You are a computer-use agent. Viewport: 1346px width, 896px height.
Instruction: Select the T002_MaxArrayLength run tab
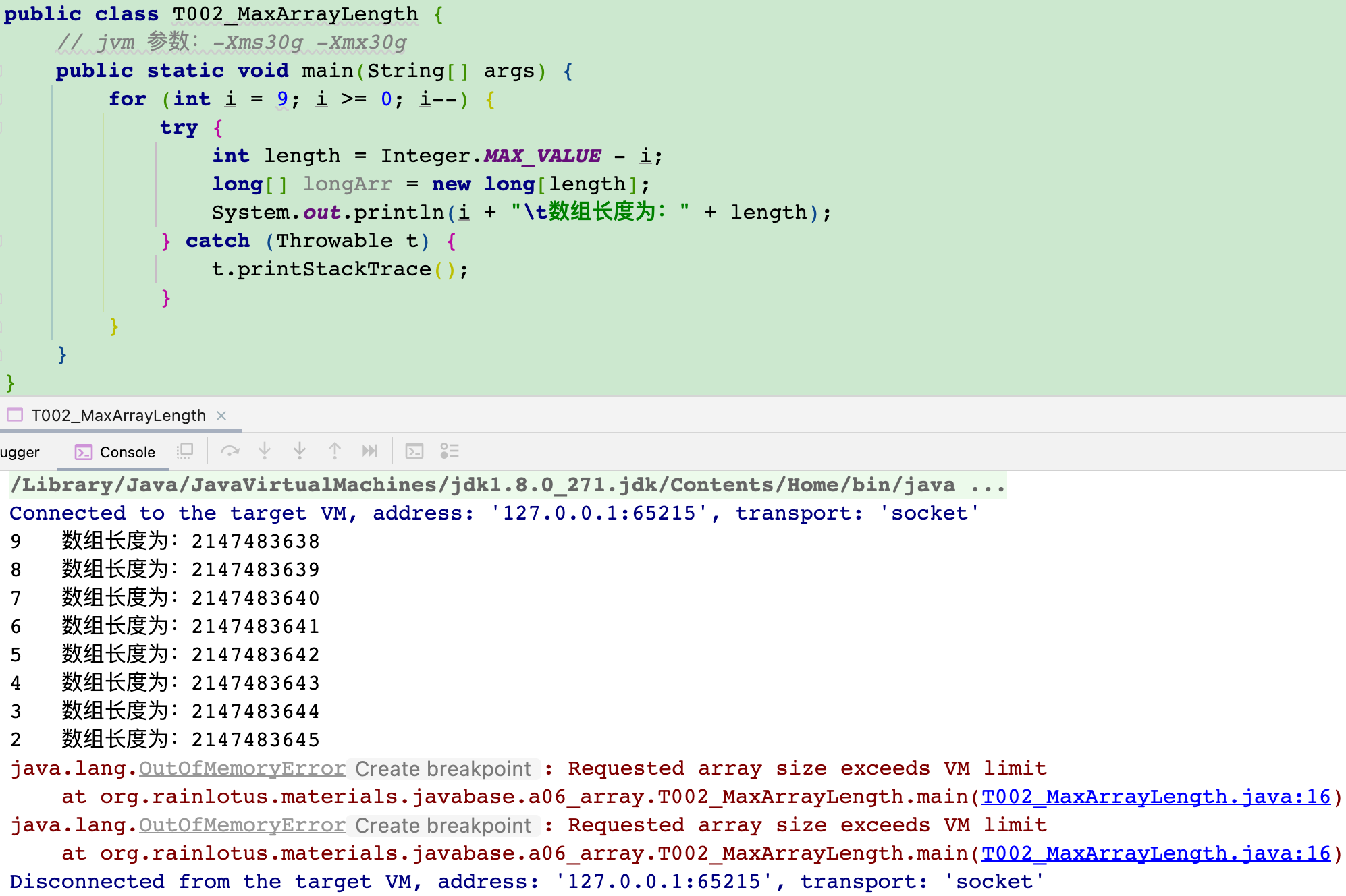118,416
